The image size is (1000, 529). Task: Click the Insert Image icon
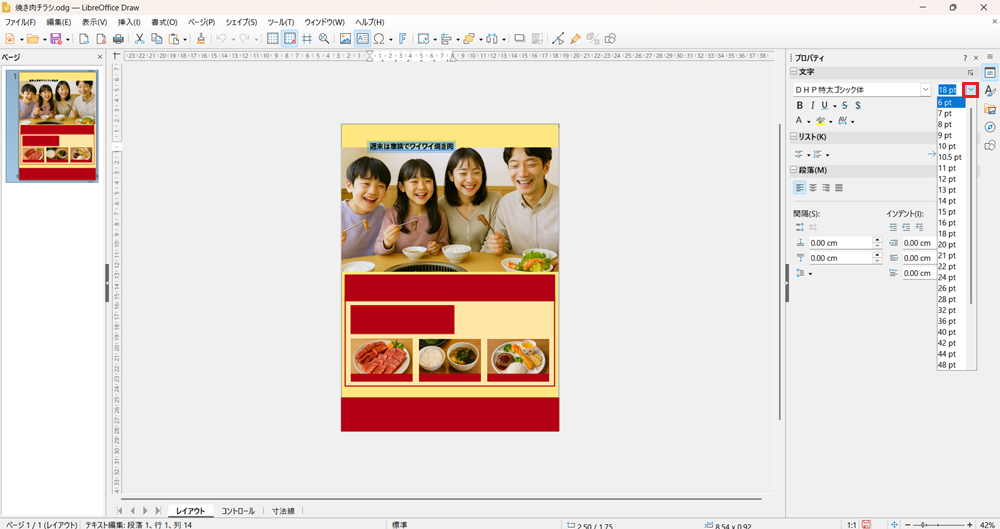coord(345,39)
